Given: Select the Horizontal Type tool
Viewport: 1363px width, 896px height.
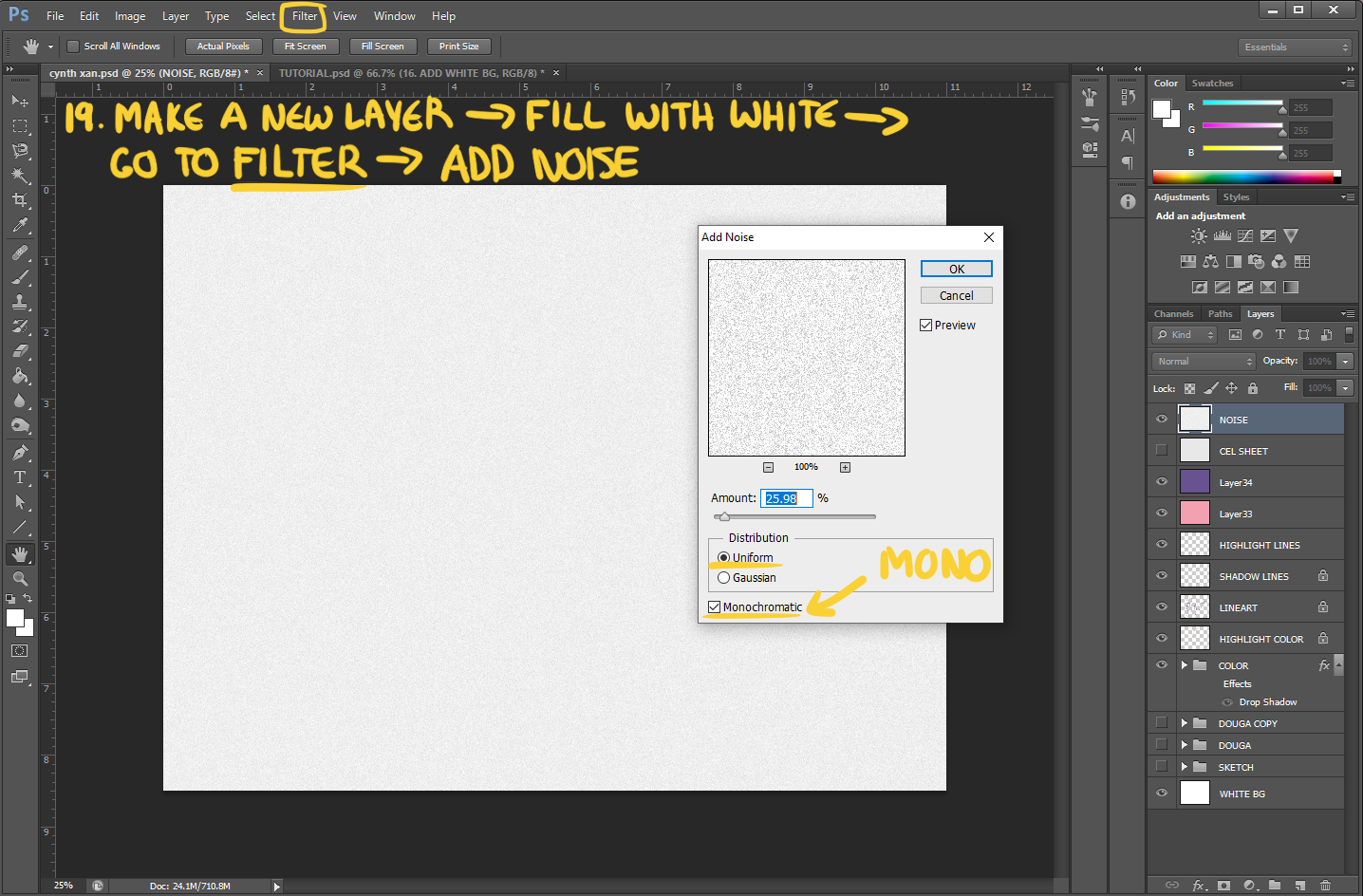Looking at the screenshot, I should point(19,477).
